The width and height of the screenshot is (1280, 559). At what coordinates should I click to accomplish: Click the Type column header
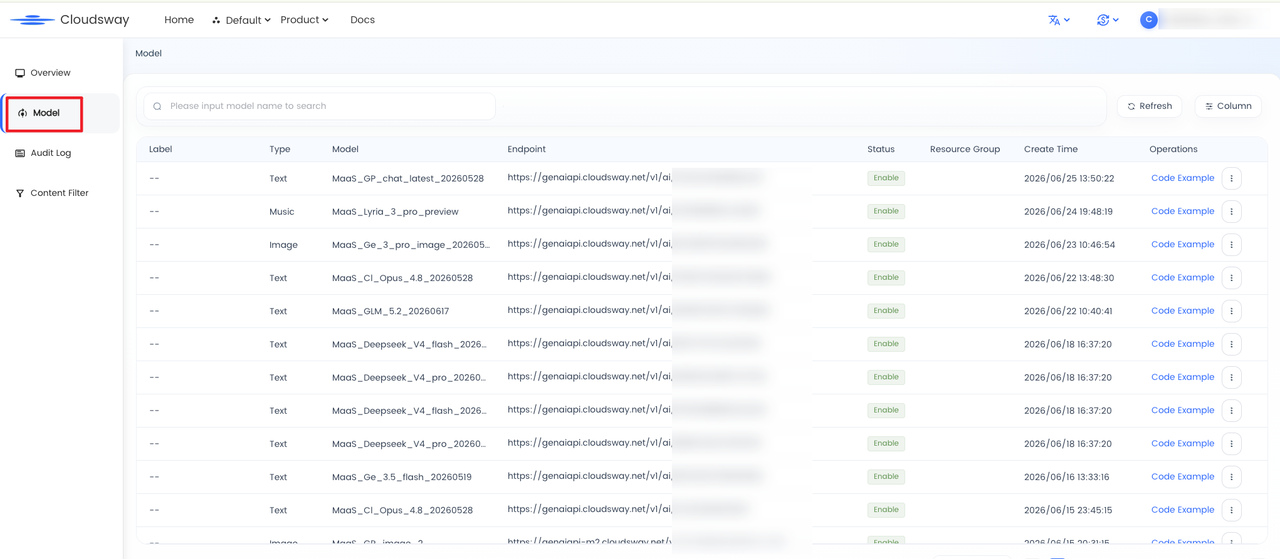(280, 149)
